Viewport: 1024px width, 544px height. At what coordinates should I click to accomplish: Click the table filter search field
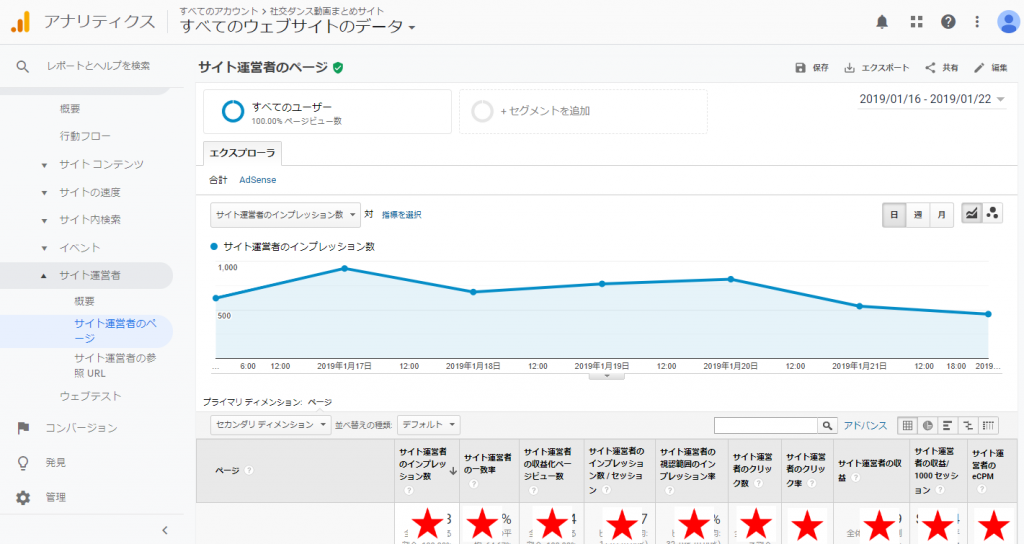click(766, 425)
